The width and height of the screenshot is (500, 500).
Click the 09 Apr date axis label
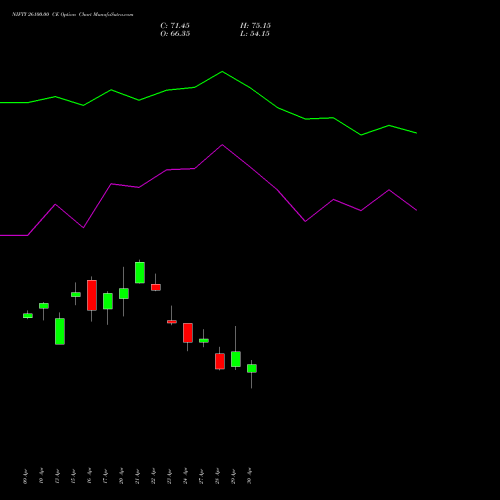(x=26, y=477)
